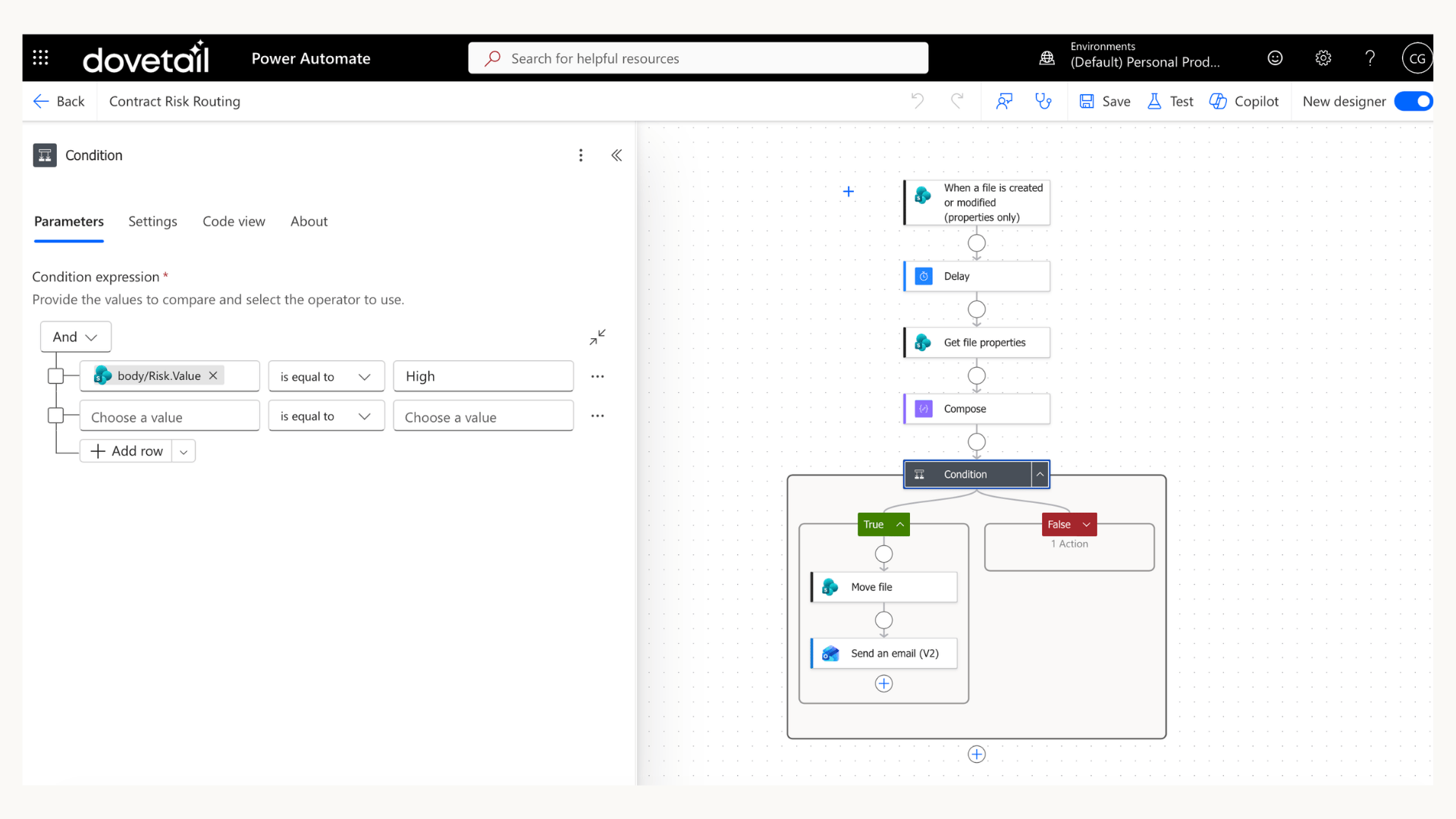
Task: Expand the False branch
Action: click(1087, 525)
